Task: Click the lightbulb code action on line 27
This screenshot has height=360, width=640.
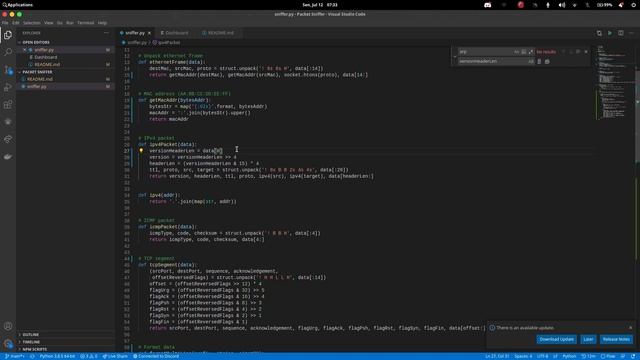Action: pyautogui.click(x=141, y=151)
